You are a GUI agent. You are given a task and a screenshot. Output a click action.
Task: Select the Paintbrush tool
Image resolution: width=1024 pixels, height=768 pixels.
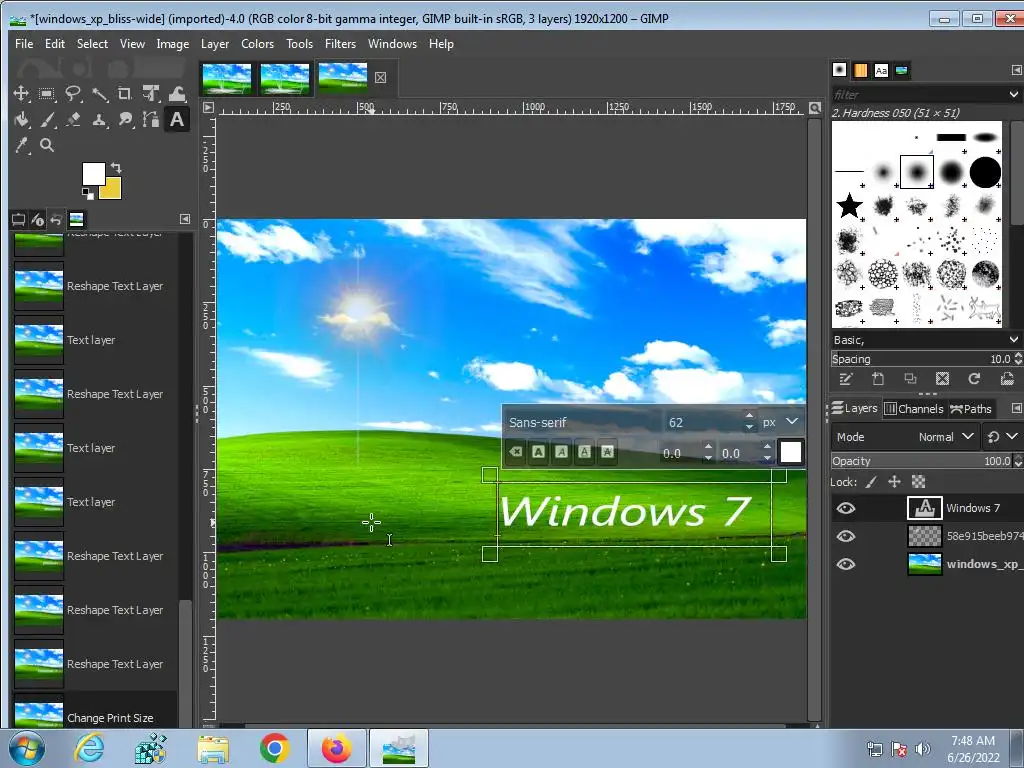(46, 120)
